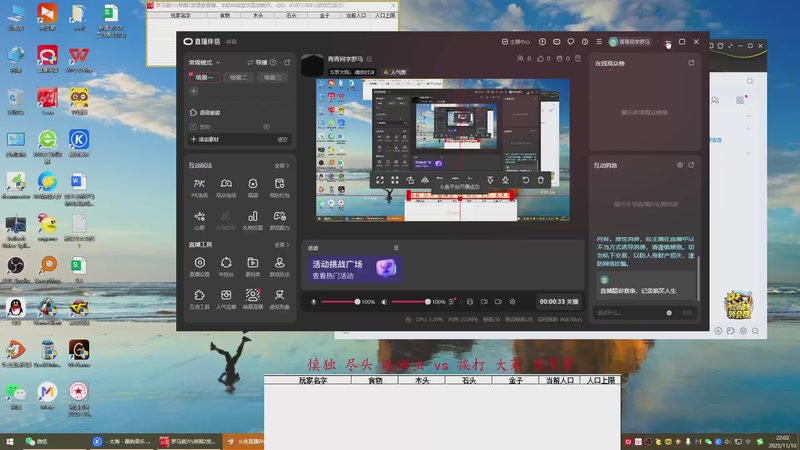Toggle the camera icon in bottom bar

[484, 302]
